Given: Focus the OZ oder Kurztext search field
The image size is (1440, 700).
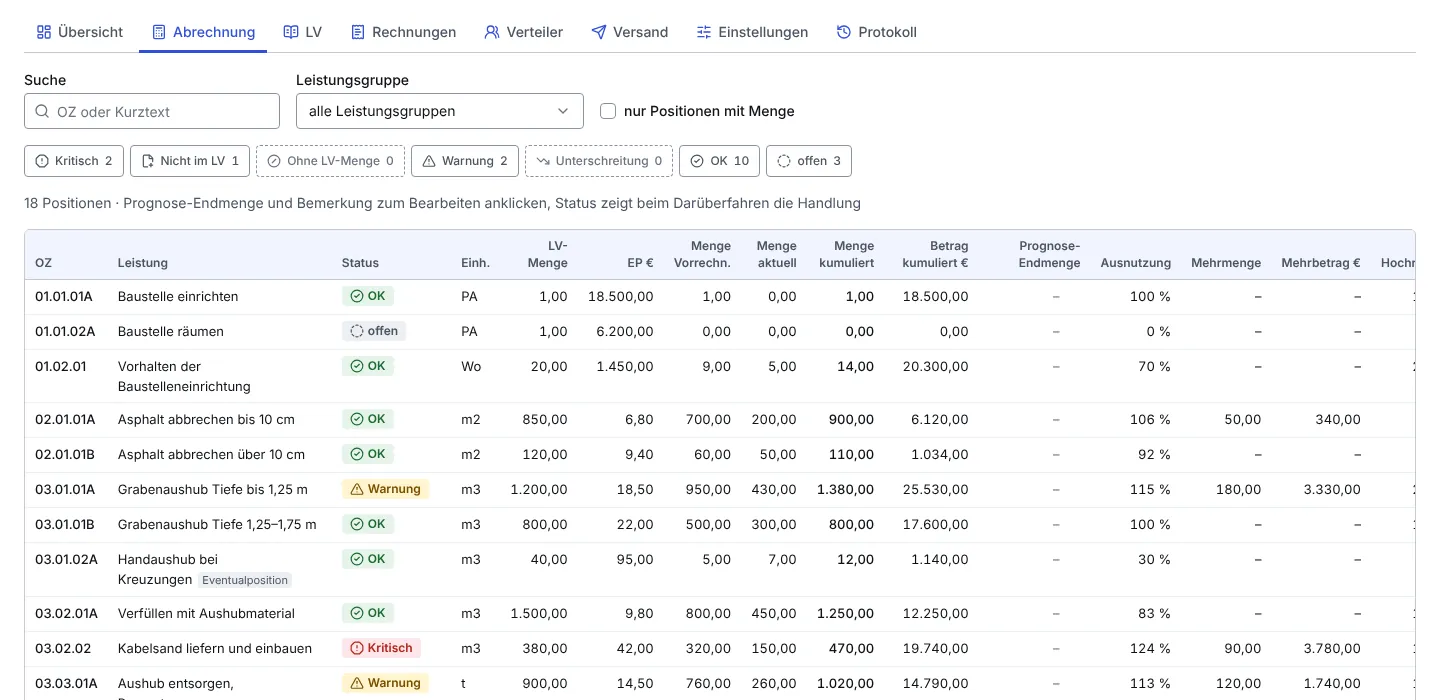Looking at the screenshot, I should pos(152,111).
